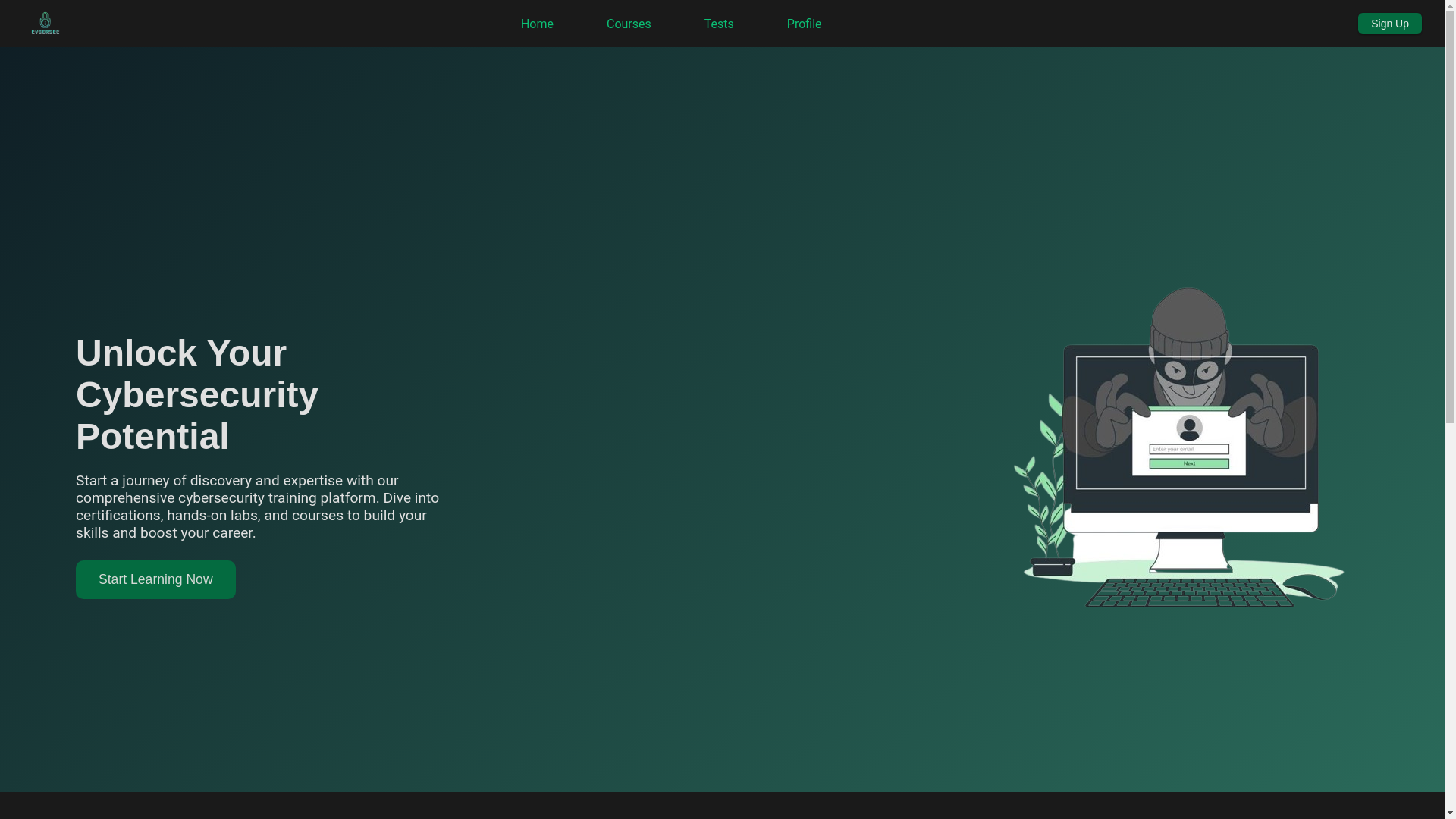Go to the Home nav link
The height and width of the screenshot is (819, 1456).
click(537, 24)
